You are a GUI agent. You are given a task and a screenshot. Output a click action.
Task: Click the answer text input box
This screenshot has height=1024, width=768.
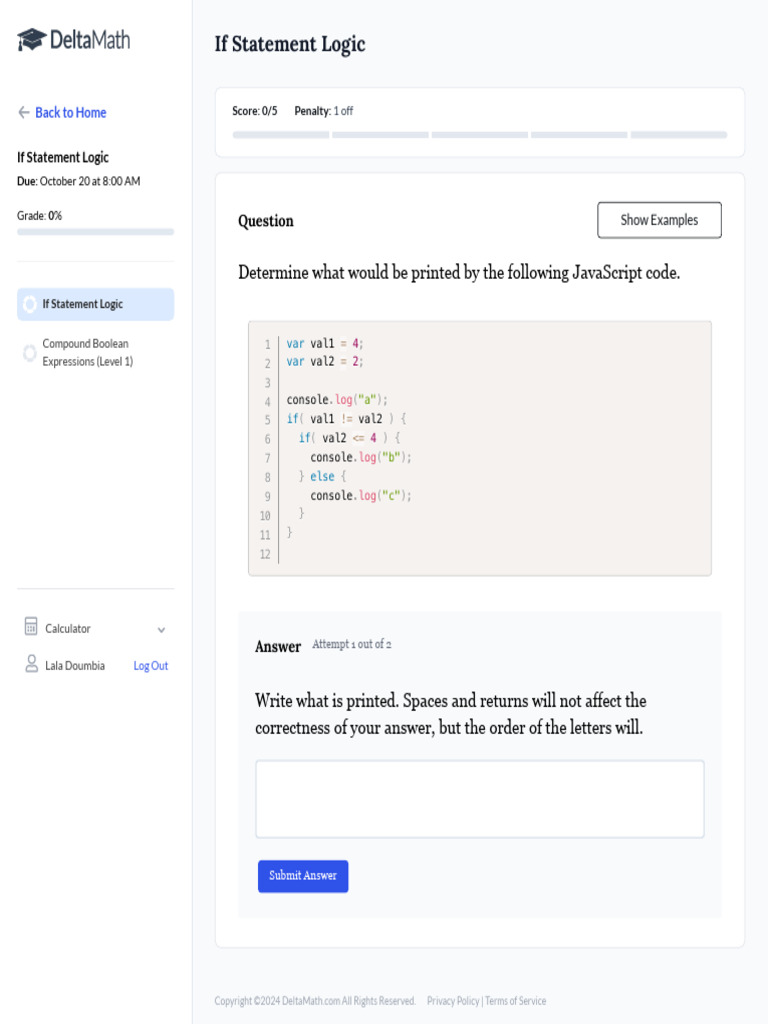pyautogui.click(x=479, y=798)
